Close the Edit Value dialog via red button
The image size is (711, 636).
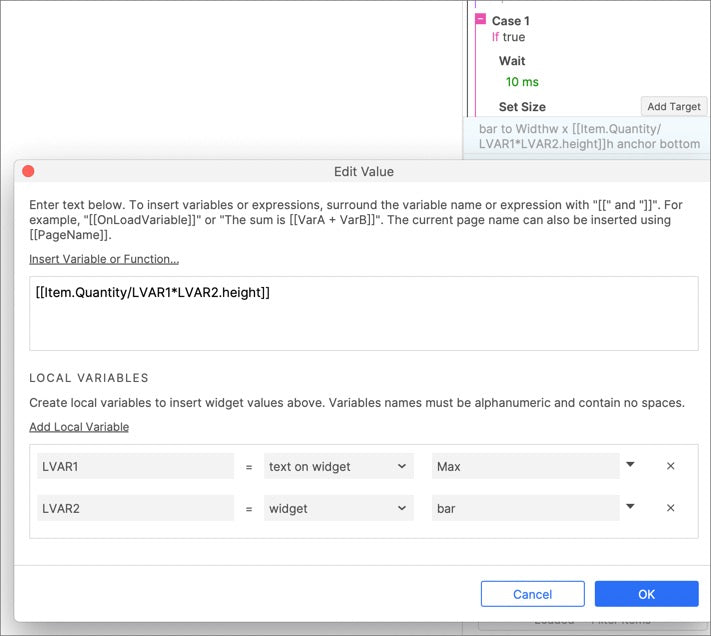pos(28,171)
